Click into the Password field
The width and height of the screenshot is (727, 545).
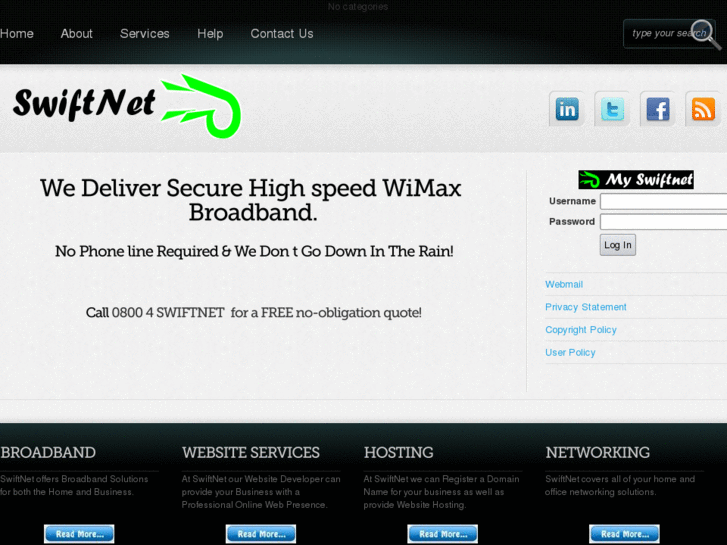(663, 222)
